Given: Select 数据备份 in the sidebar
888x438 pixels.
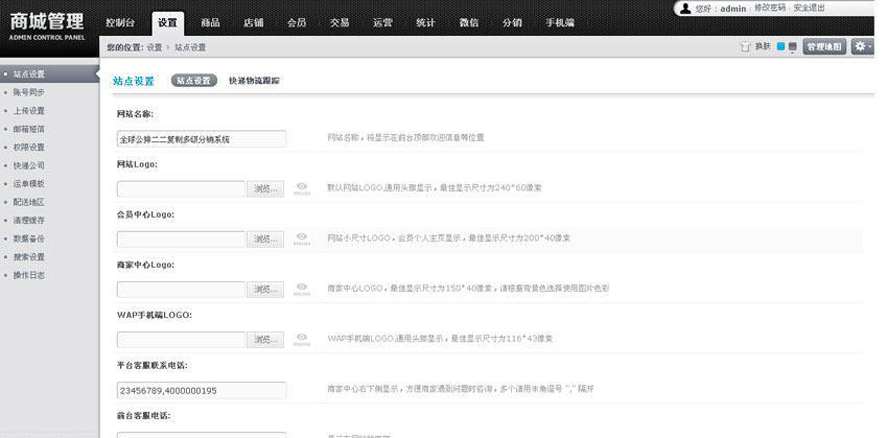Looking at the screenshot, I should [29, 239].
